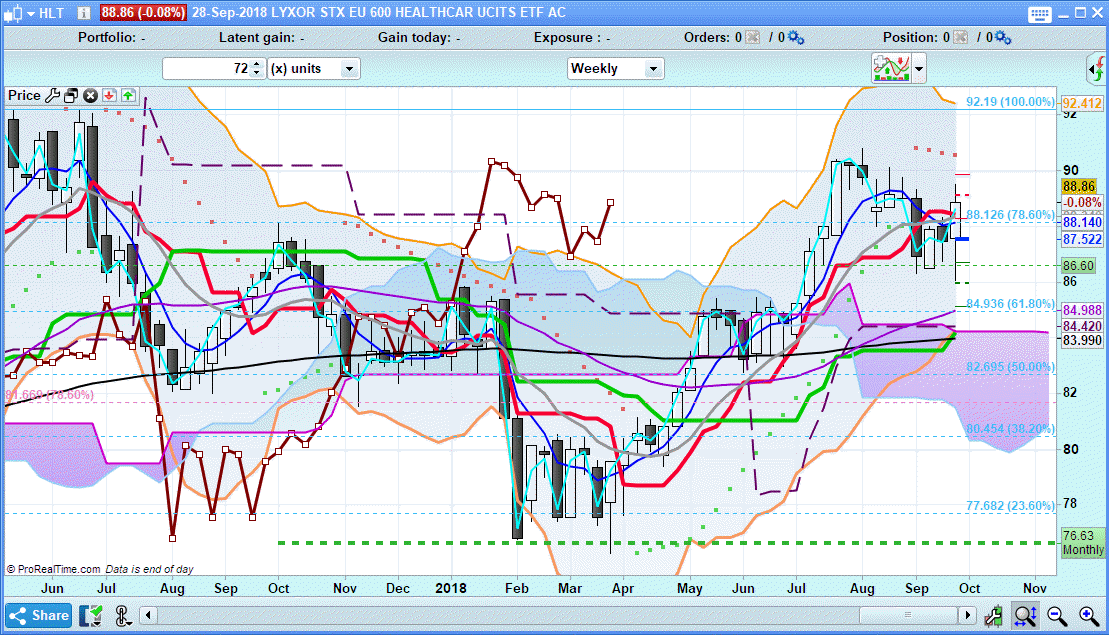1109x635 pixels.
Task: Click the add indicator chart icon
Action: pos(891,69)
